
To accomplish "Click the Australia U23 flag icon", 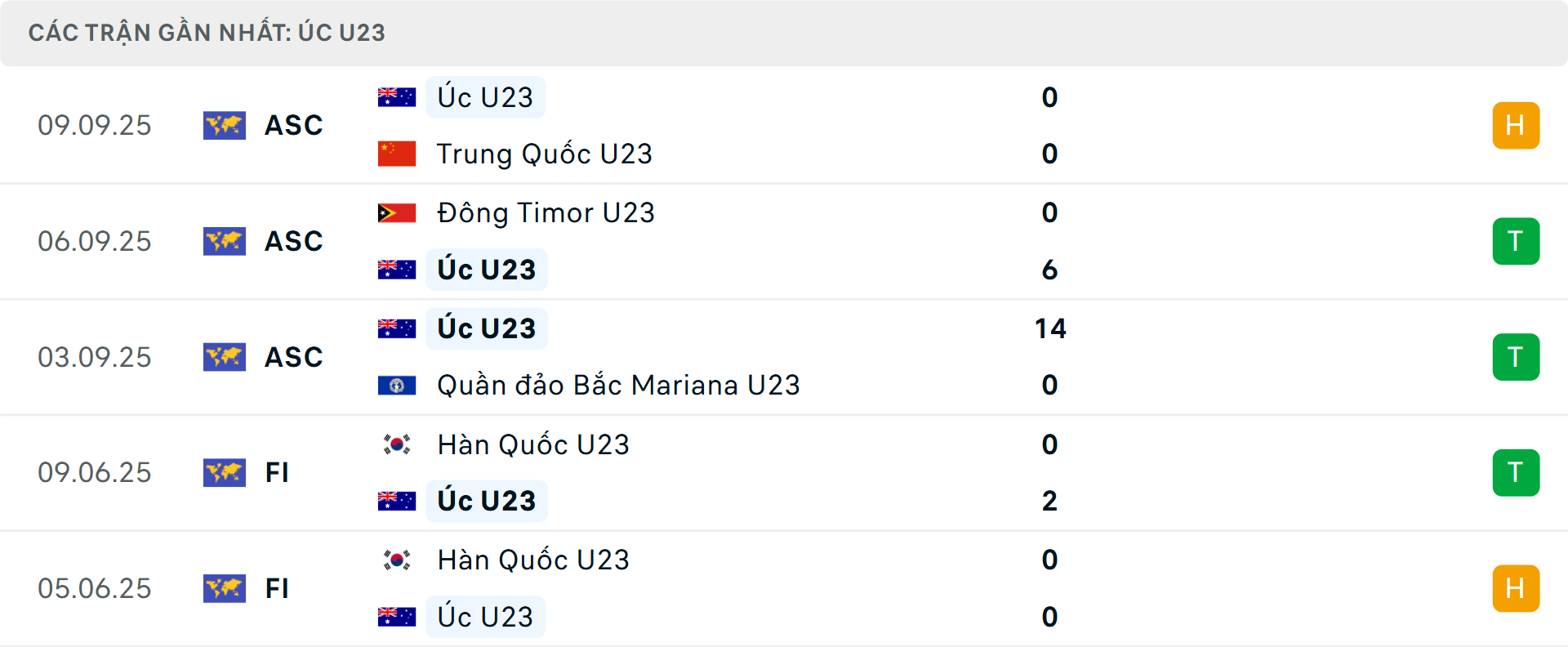I will 397,96.
